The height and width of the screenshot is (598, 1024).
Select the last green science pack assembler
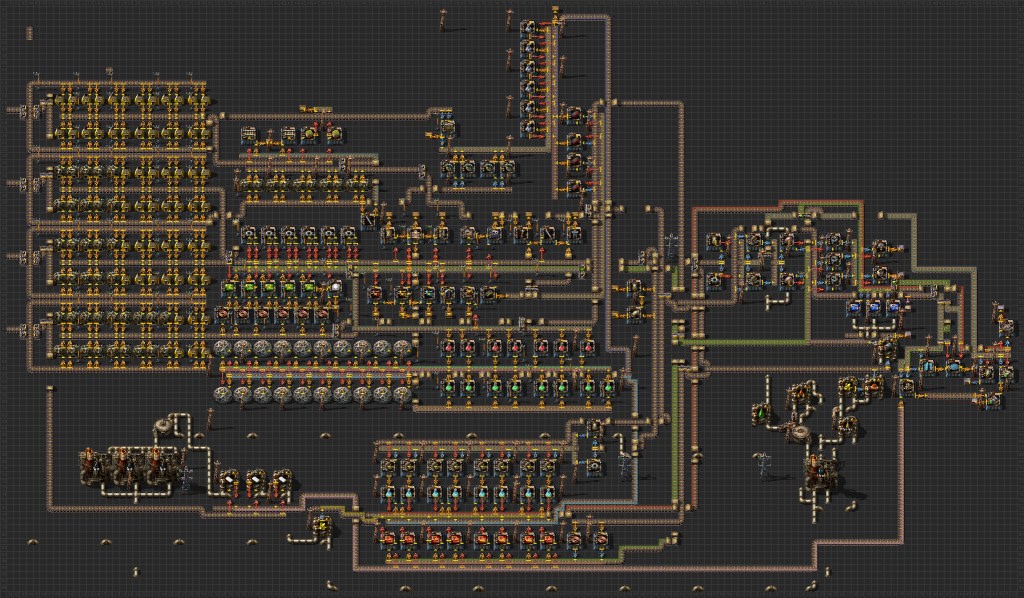(609, 387)
